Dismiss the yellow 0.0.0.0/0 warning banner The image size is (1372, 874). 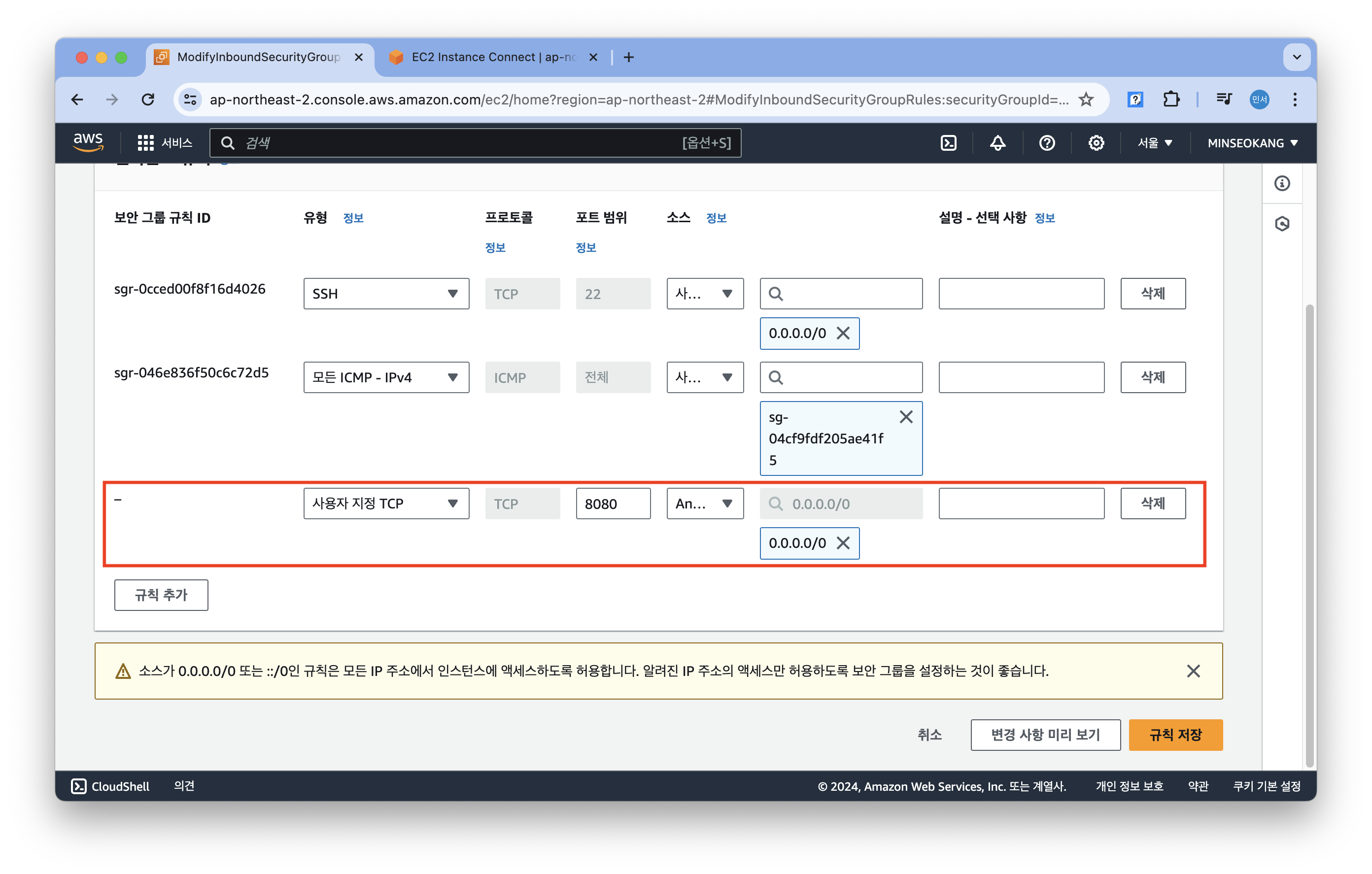1193,671
